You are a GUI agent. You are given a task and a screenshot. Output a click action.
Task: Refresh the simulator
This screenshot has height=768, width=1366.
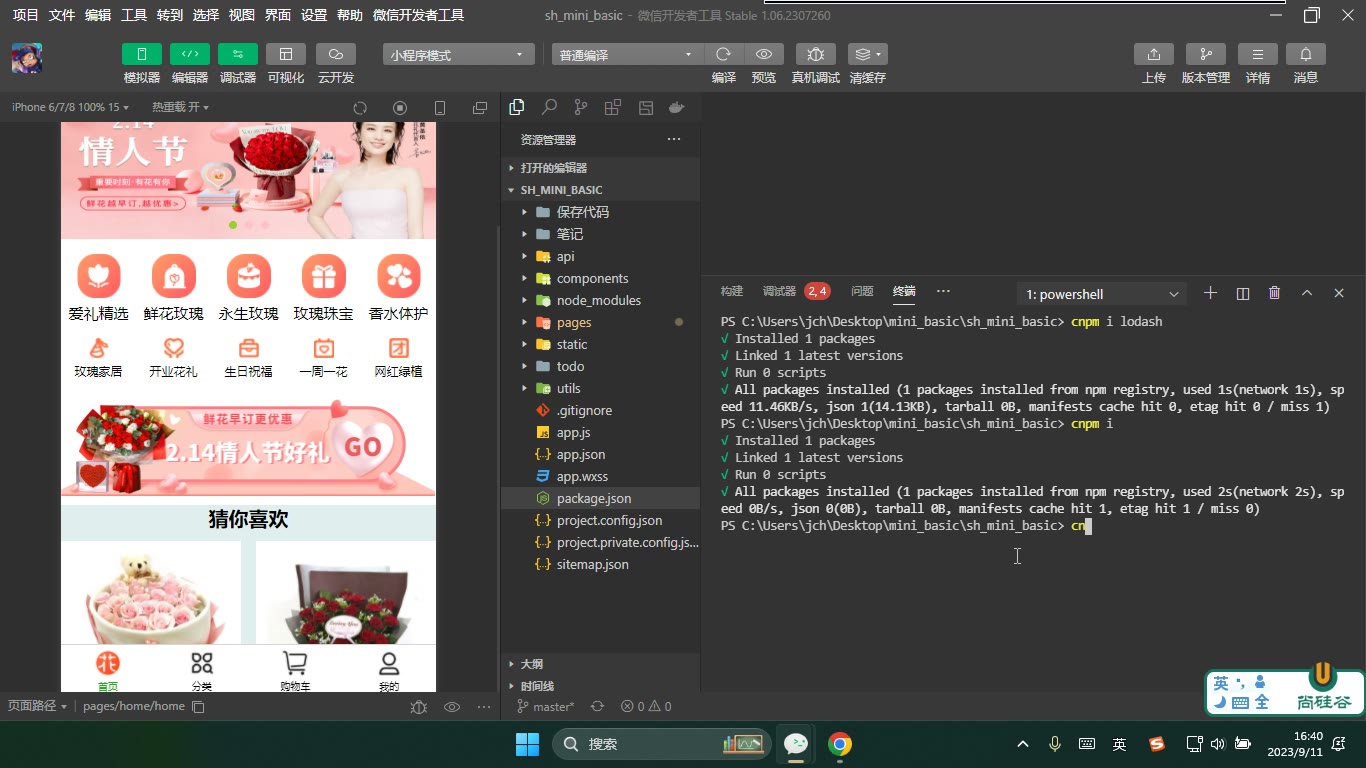pos(360,108)
